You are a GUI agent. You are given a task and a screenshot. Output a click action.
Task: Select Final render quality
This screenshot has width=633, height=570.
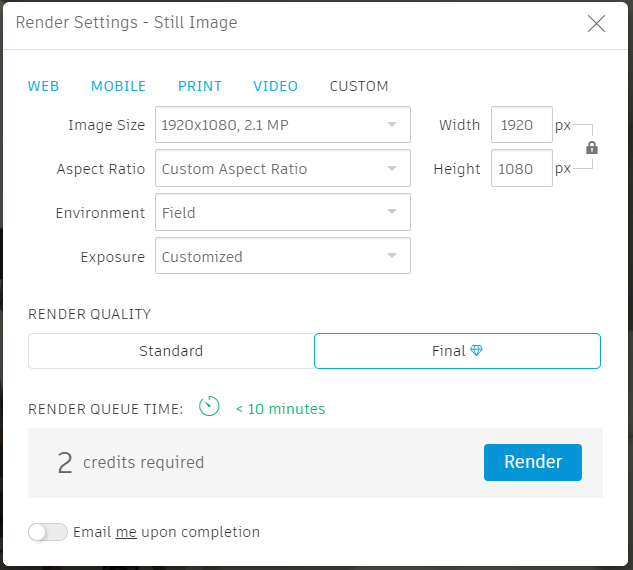(457, 351)
